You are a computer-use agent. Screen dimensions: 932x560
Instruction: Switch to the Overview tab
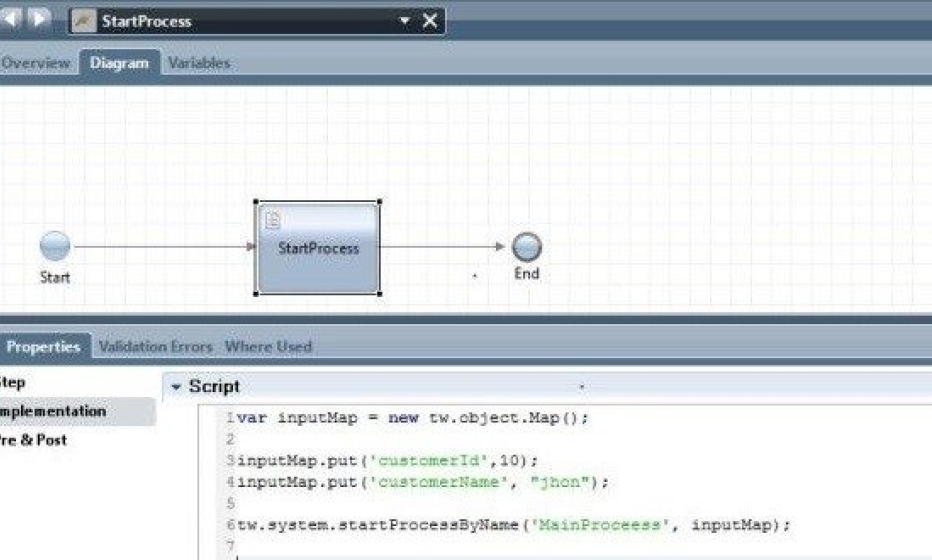35,63
